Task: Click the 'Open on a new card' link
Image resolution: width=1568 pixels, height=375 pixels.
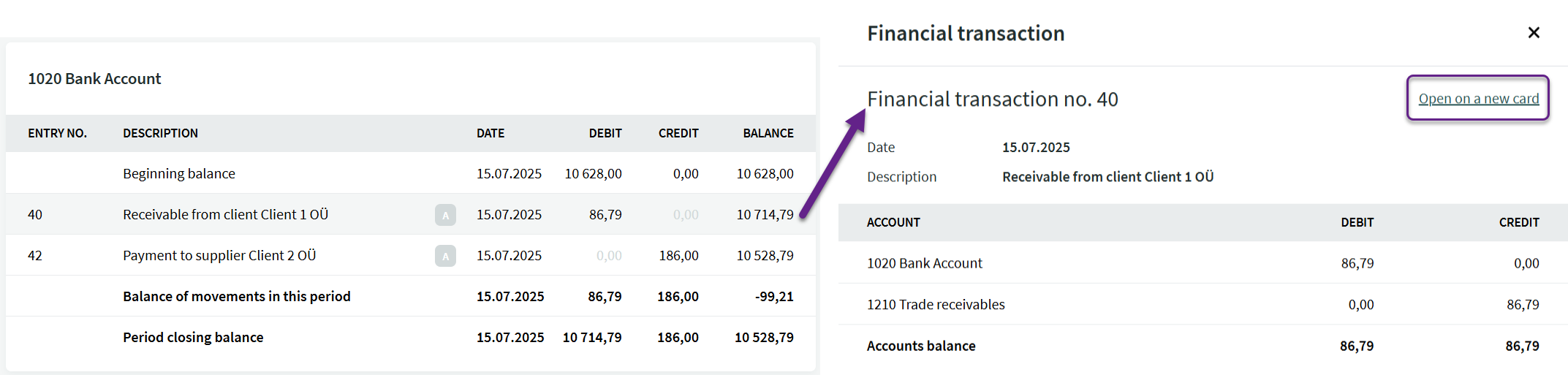Action: pyautogui.click(x=1478, y=99)
